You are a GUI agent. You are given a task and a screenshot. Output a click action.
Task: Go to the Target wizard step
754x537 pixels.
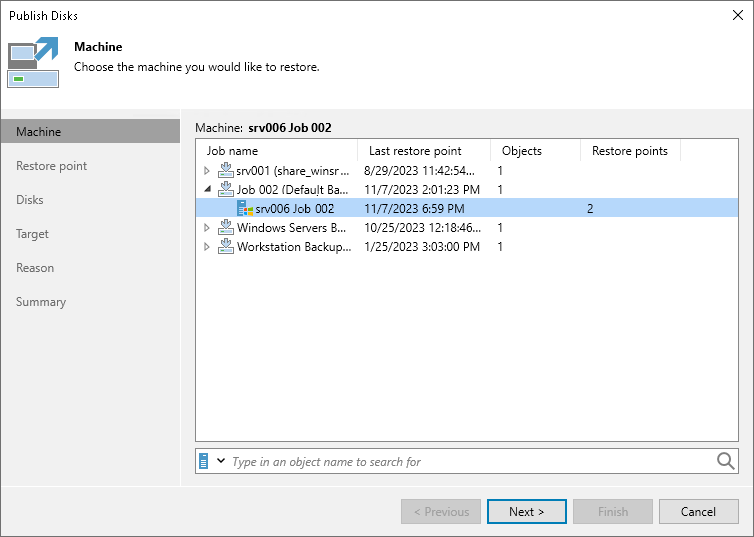[32, 234]
